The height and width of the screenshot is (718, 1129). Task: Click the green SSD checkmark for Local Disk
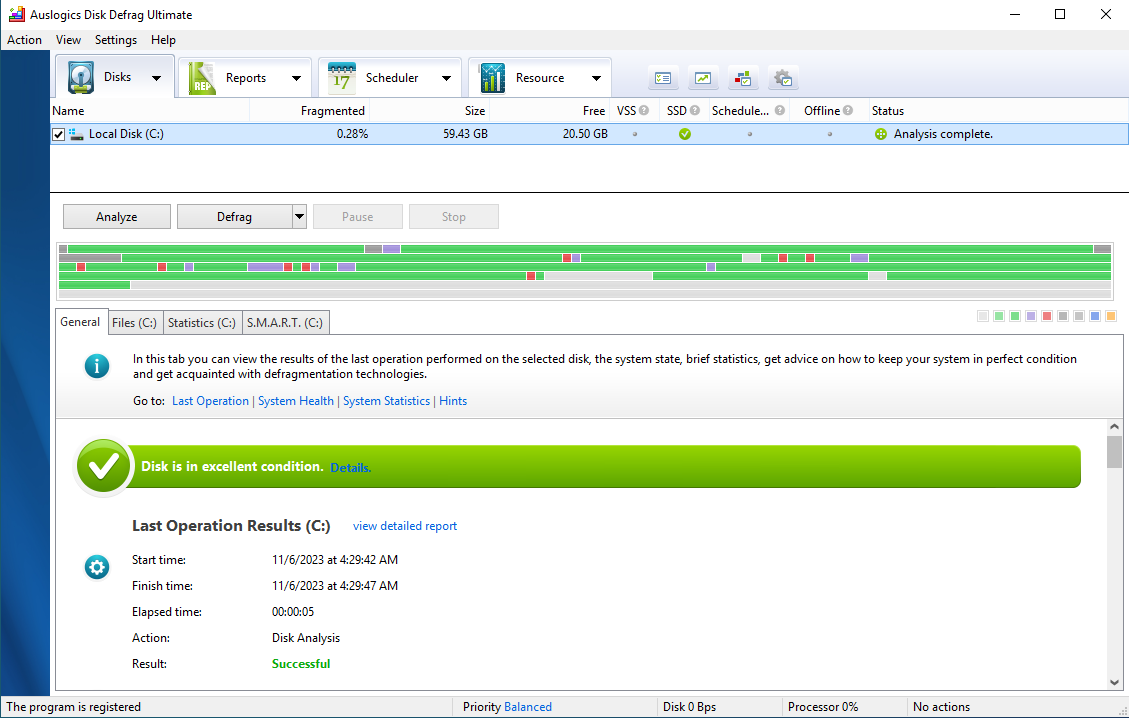685,134
